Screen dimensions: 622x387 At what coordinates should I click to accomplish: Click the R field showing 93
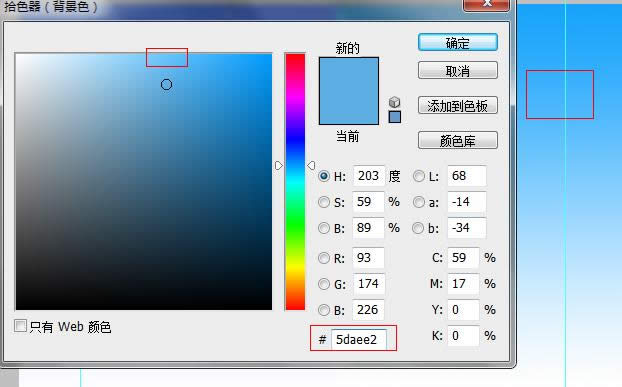coord(369,258)
